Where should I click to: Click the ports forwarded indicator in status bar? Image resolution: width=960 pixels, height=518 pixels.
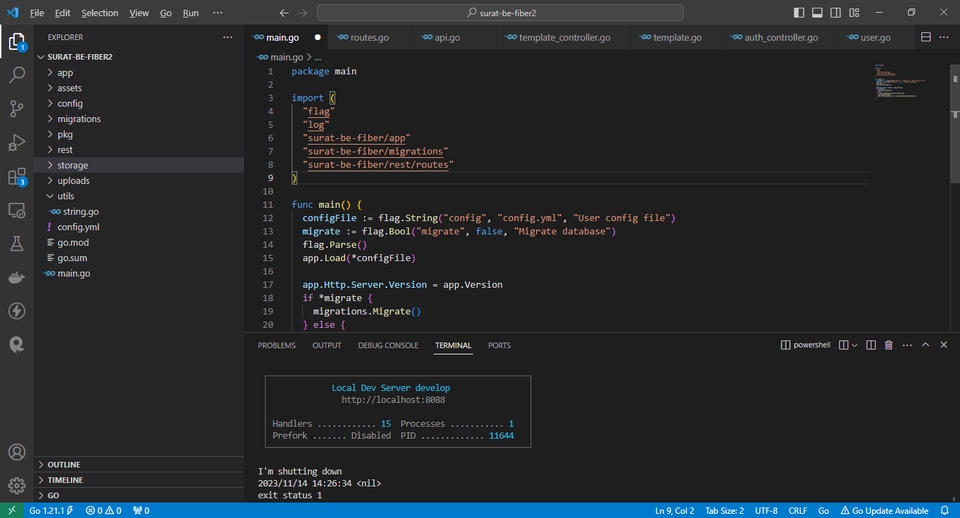(x=141, y=510)
